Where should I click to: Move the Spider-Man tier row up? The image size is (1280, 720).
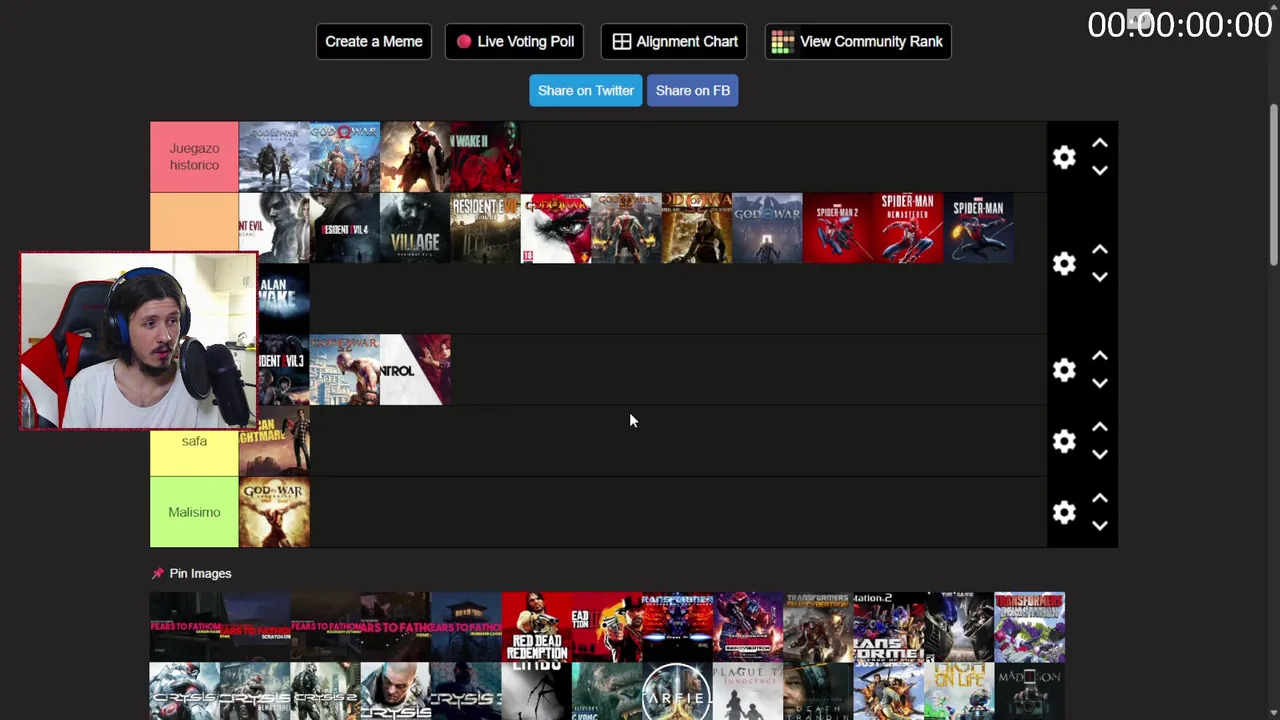[x=1100, y=250]
